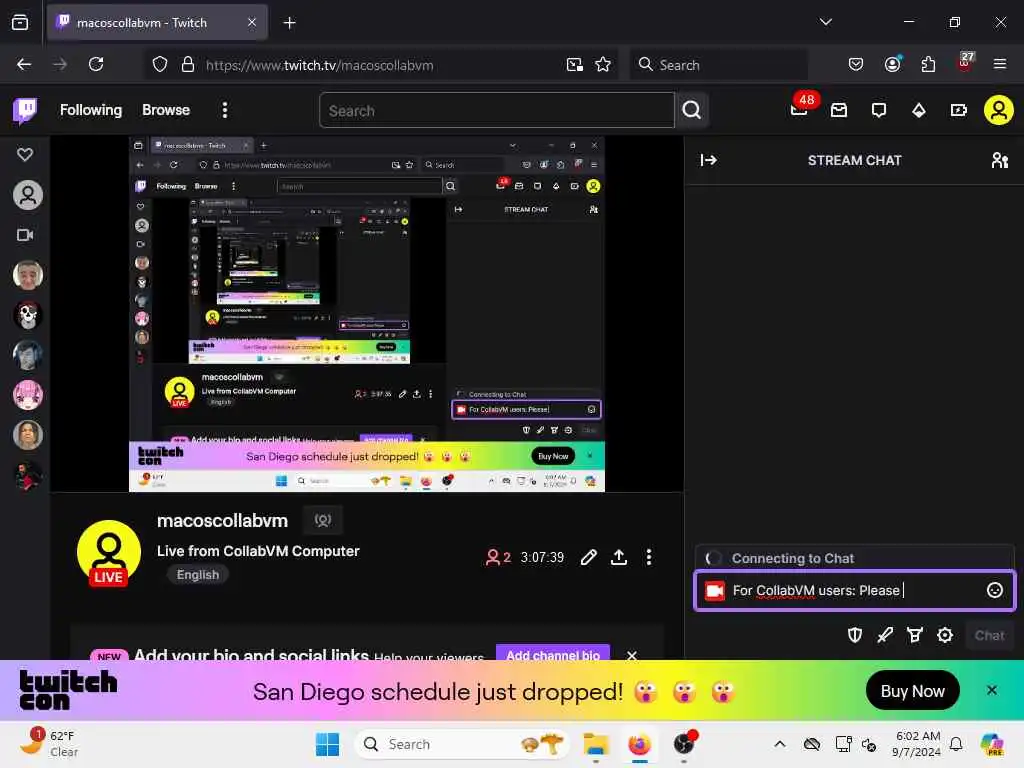Open the chat community users icon

click(999, 160)
